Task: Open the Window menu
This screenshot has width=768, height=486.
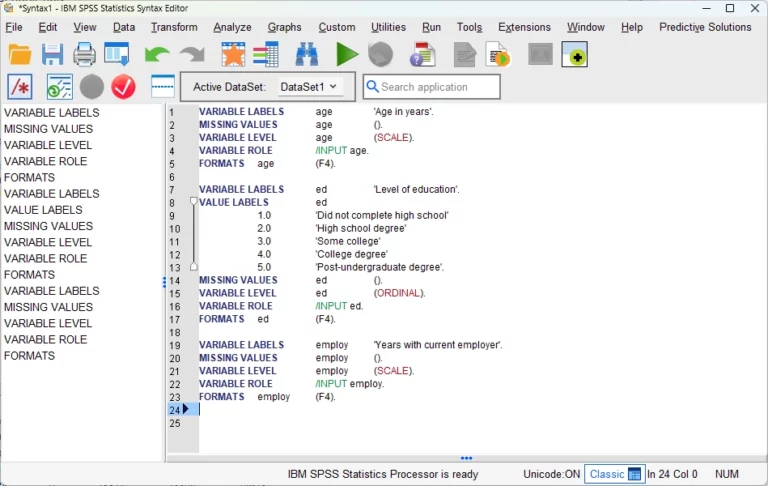Action: tap(585, 27)
